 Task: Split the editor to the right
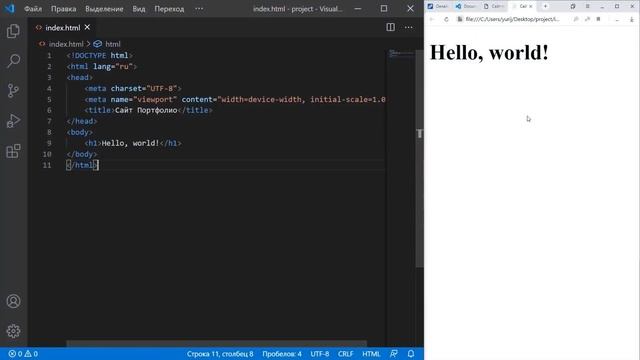[391, 27]
